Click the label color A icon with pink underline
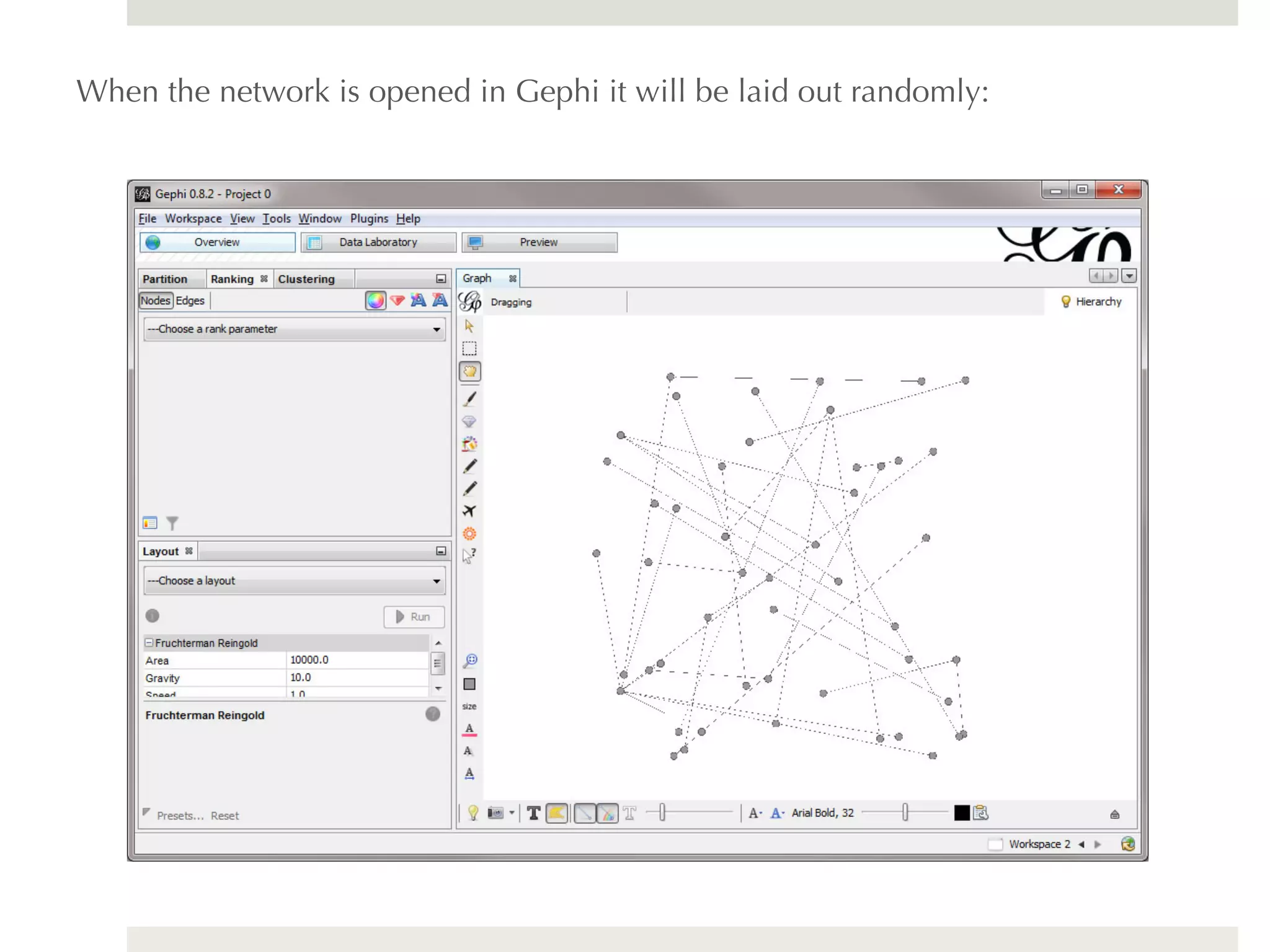Viewport: 1270px width, 952px height. click(469, 729)
